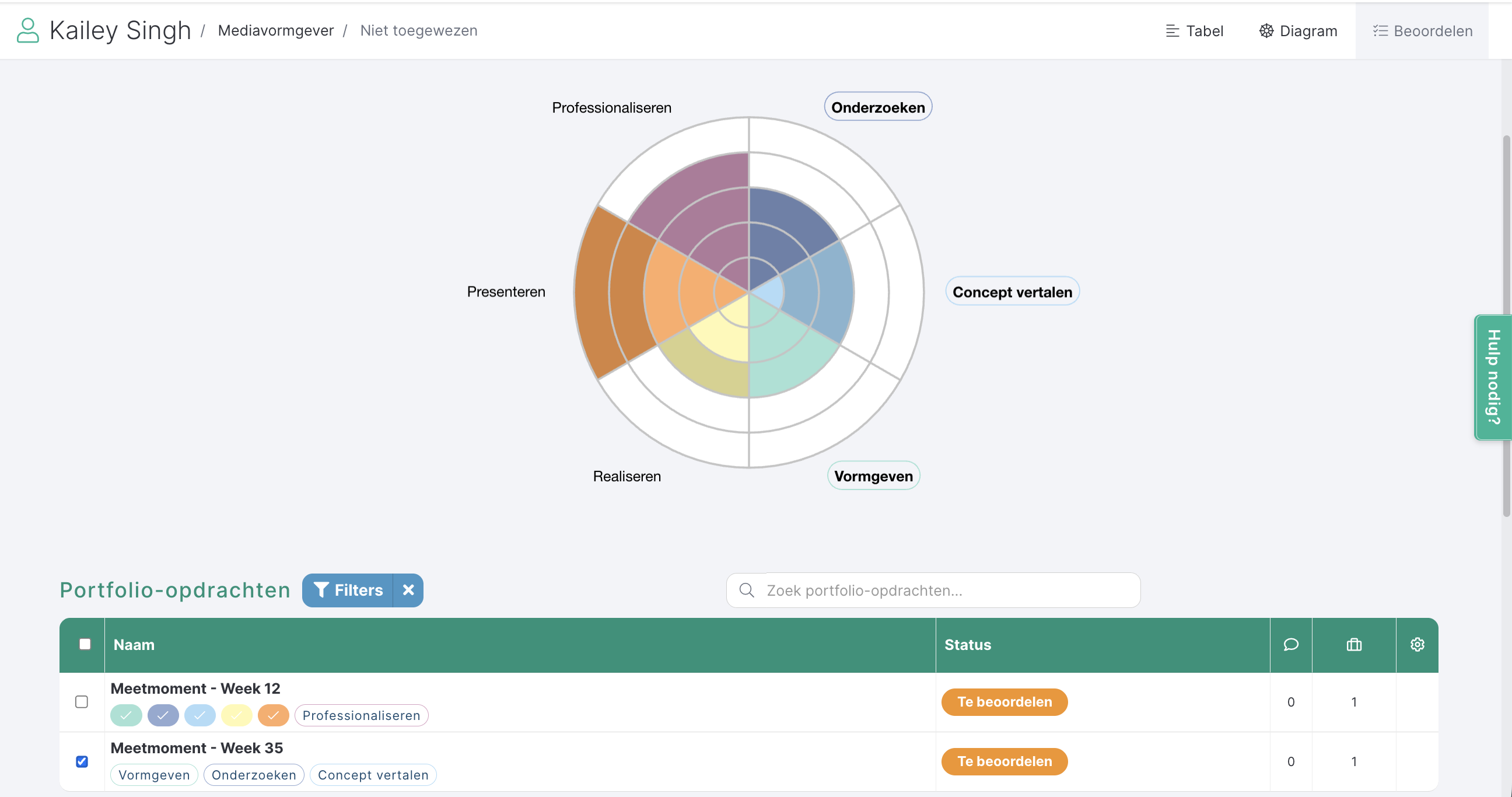Click the briefcase column header icon
The image size is (1512, 797).
click(1353, 644)
